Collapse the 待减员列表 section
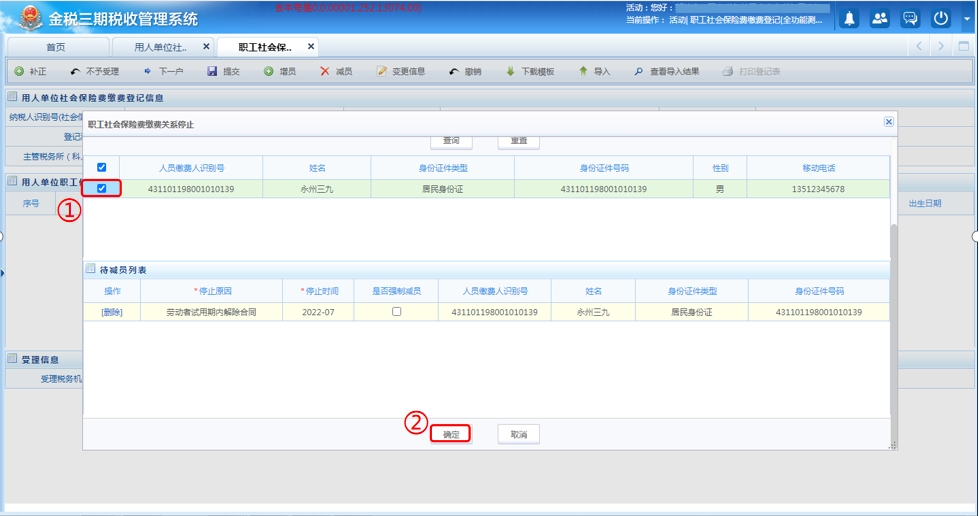 coord(91,269)
